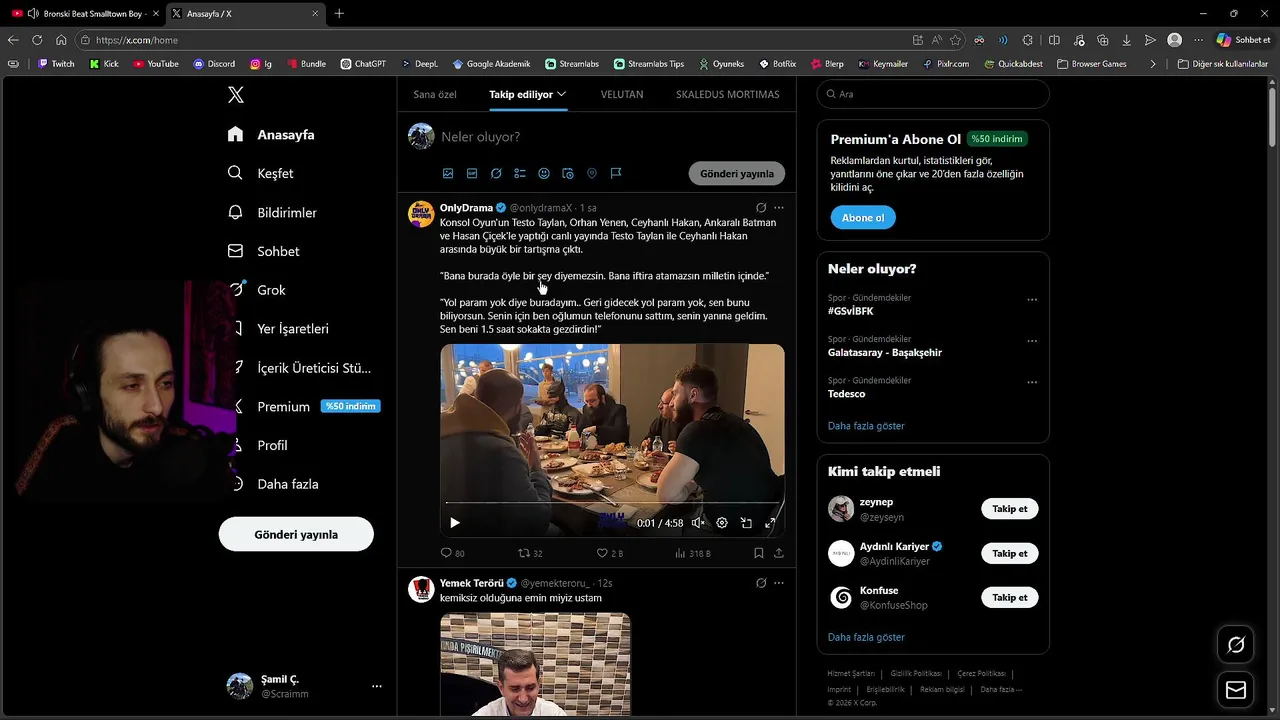
Task: Click Daha fazla göster under follow suggestions
Action: coord(866,637)
